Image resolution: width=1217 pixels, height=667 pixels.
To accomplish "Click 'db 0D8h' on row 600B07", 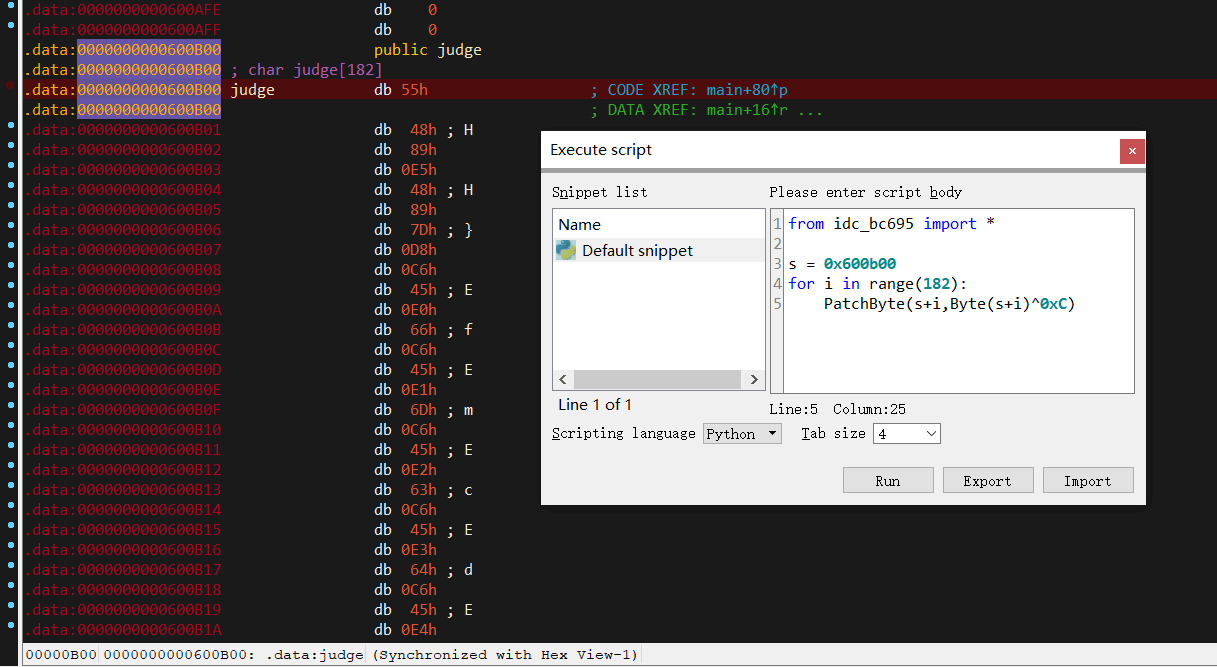I will click(x=405, y=250).
